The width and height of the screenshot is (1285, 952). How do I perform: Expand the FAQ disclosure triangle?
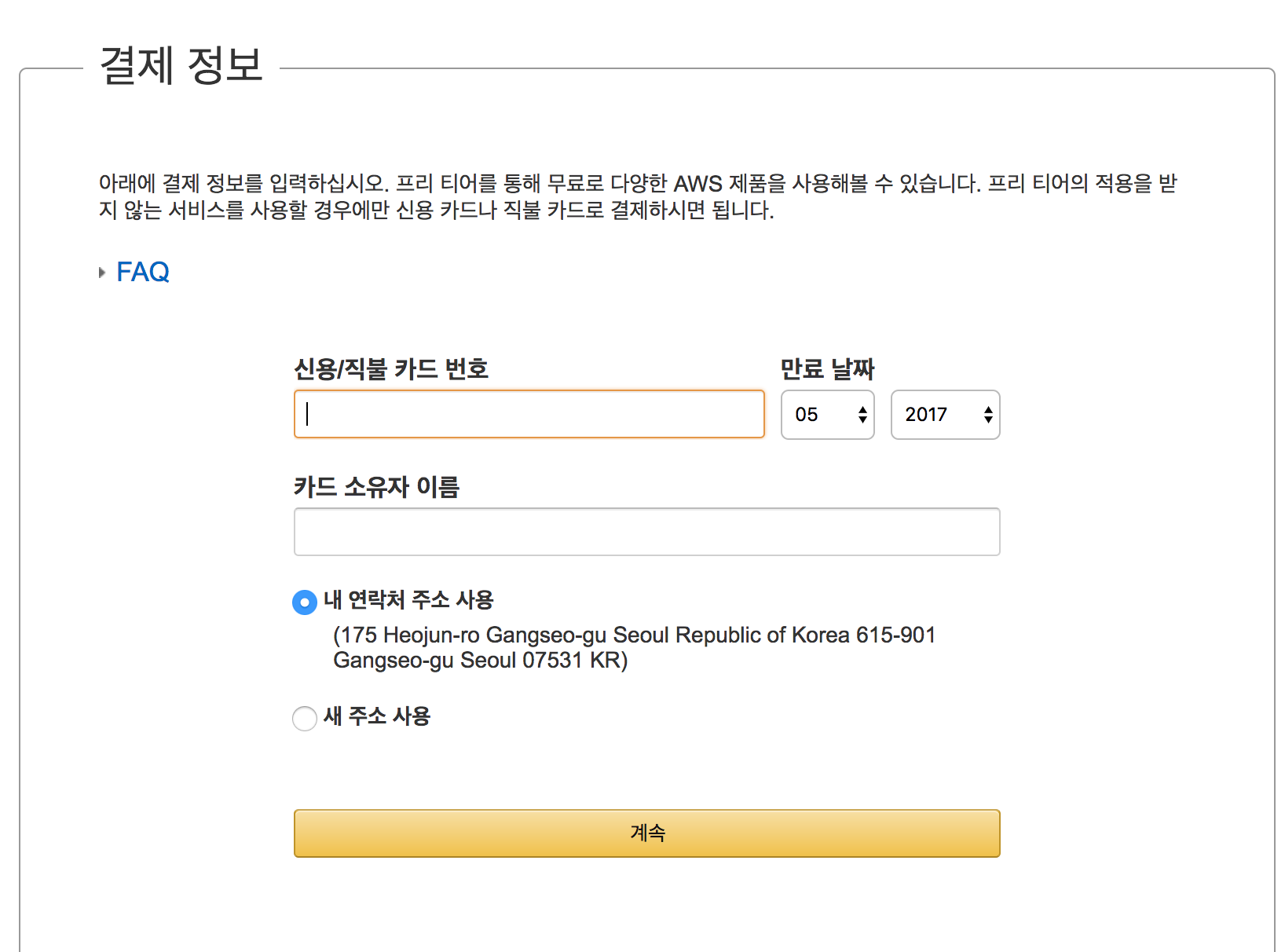pos(102,273)
